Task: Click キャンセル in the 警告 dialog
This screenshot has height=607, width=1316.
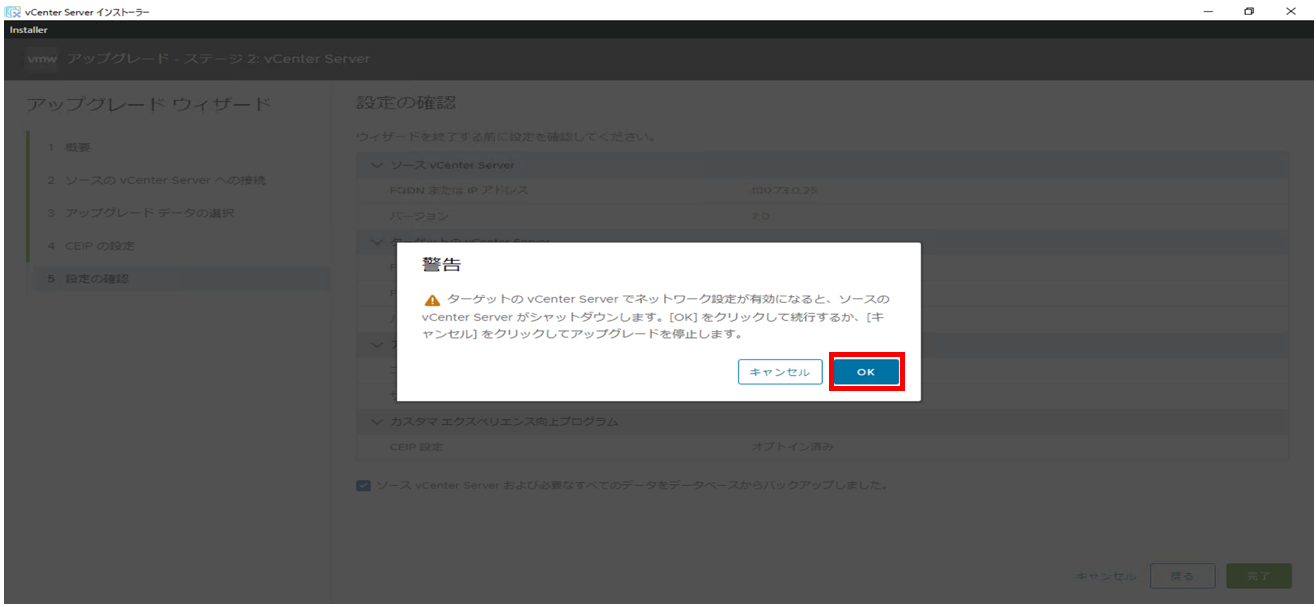Action: [780, 372]
